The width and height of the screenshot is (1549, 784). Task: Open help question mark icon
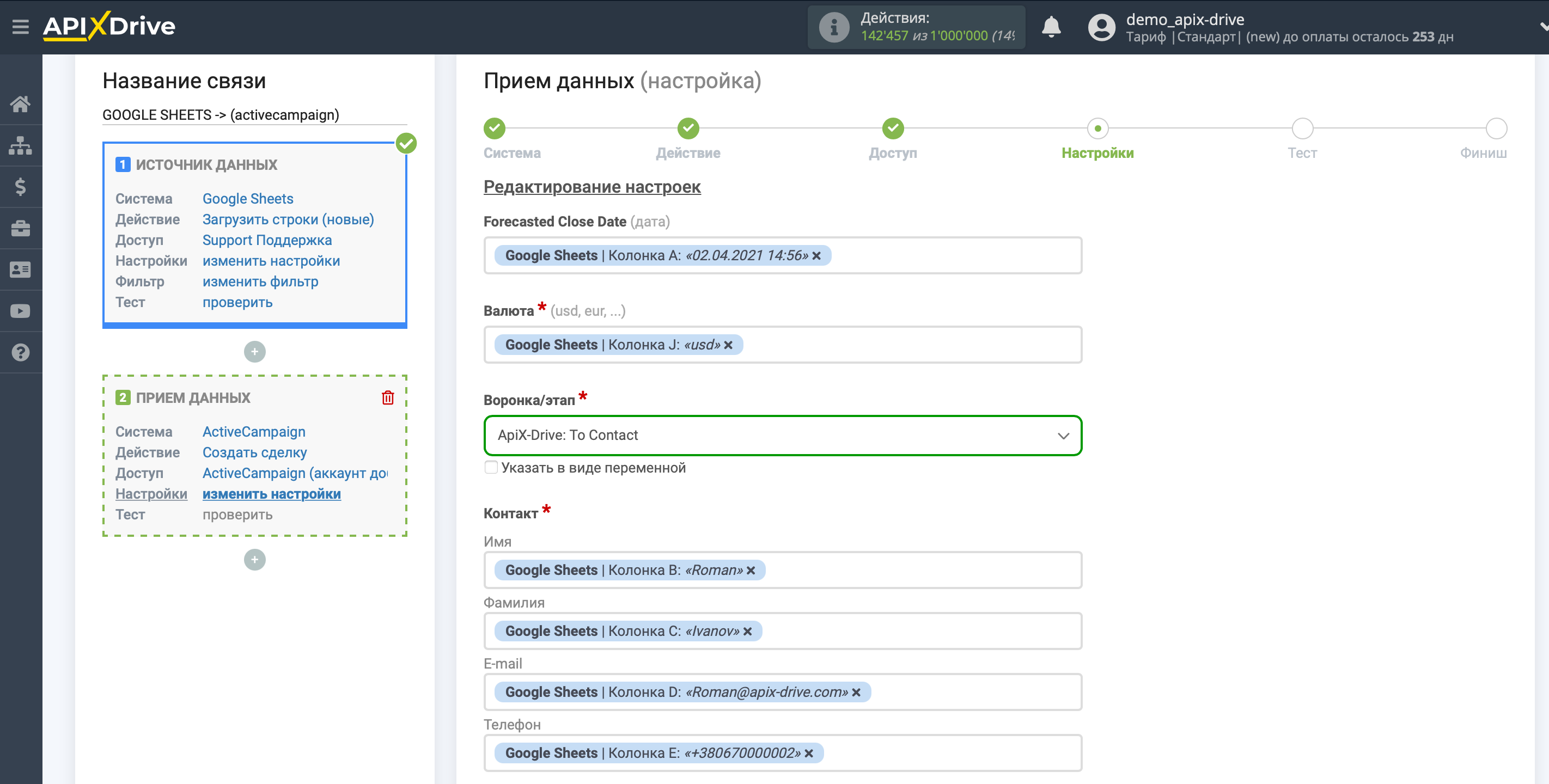(21, 352)
